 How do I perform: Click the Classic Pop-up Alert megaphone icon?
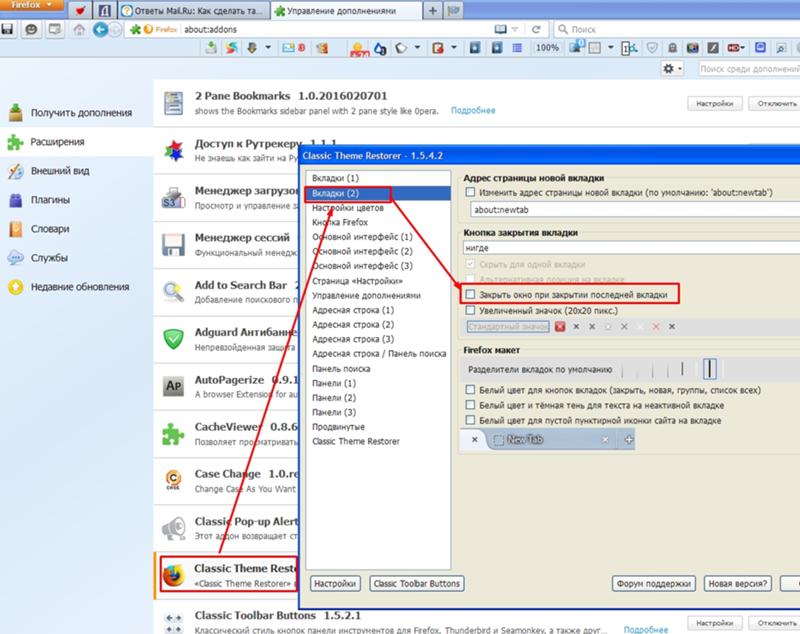(x=173, y=528)
